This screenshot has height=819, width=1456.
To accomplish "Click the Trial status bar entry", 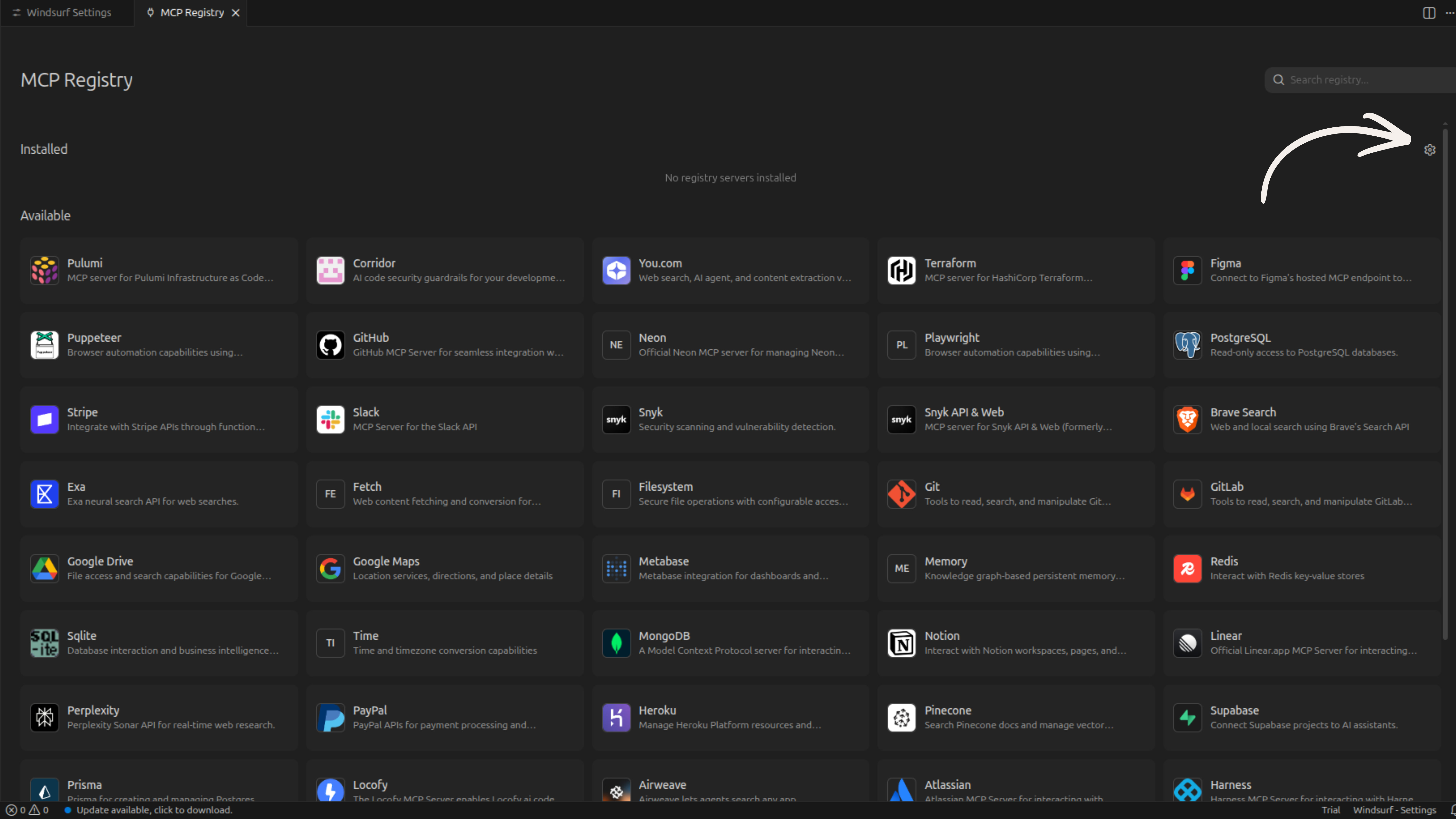I will click(x=1331, y=810).
